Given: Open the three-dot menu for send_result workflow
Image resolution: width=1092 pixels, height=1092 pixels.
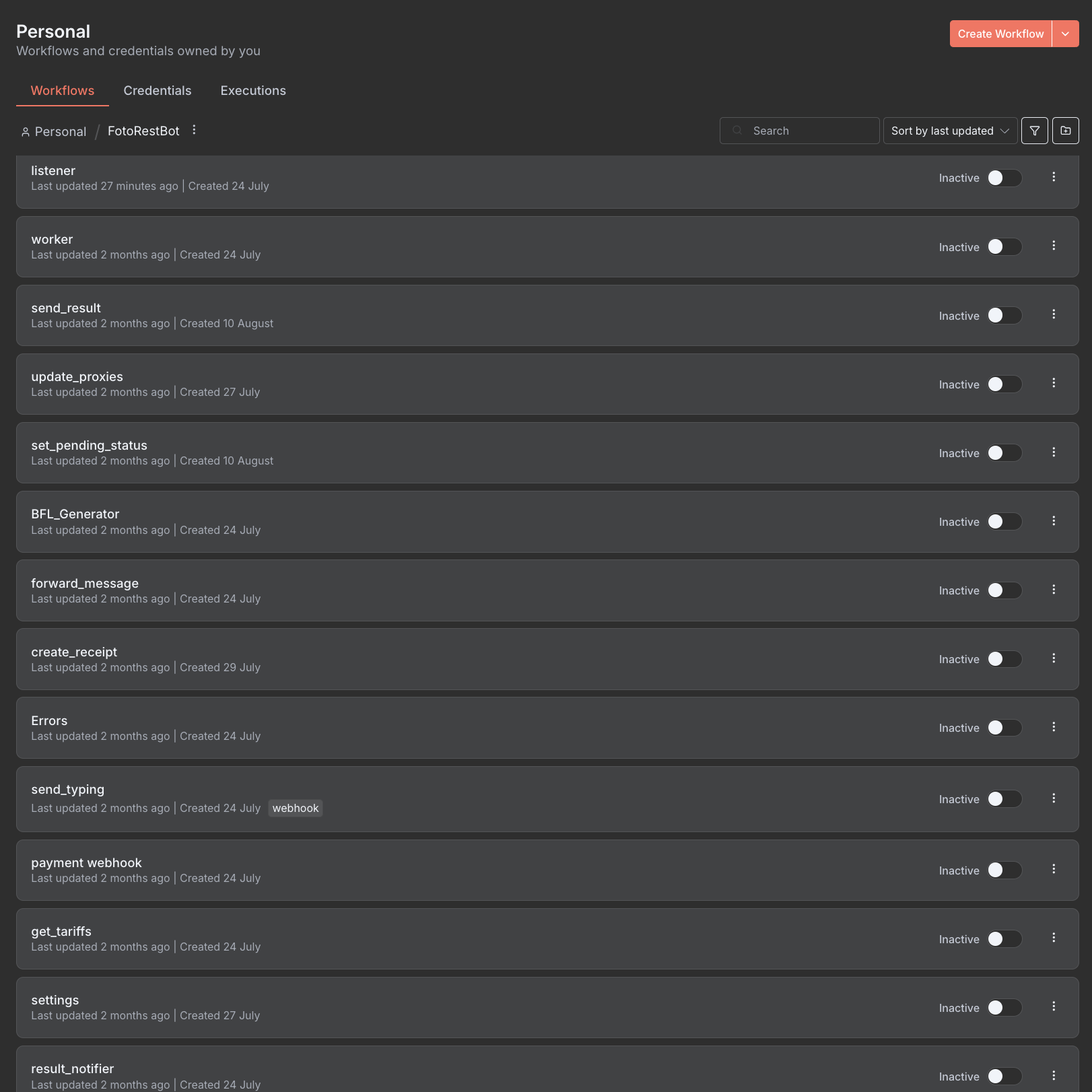Looking at the screenshot, I should click(1054, 314).
